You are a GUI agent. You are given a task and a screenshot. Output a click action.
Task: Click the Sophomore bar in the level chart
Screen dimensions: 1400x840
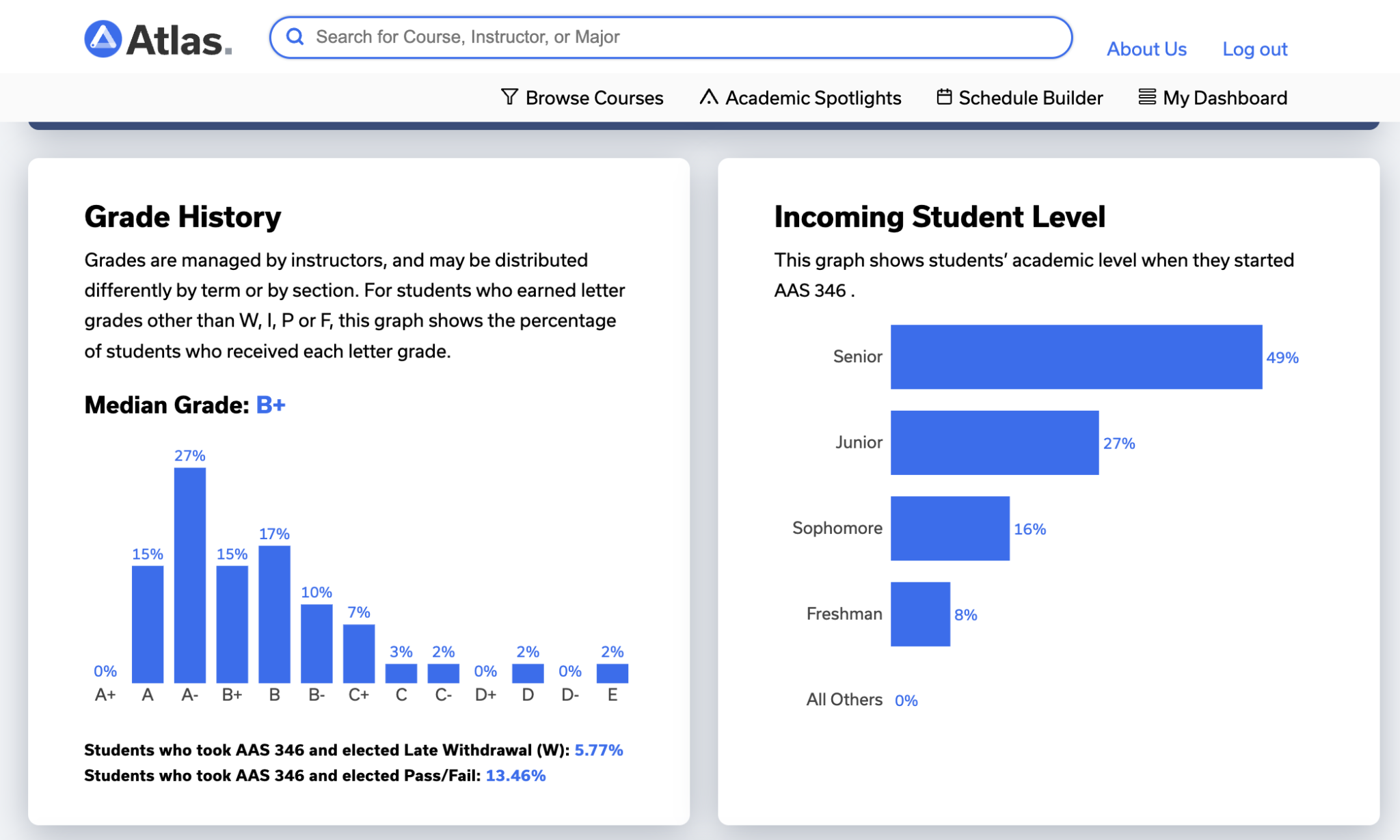click(x=950, y=528)
